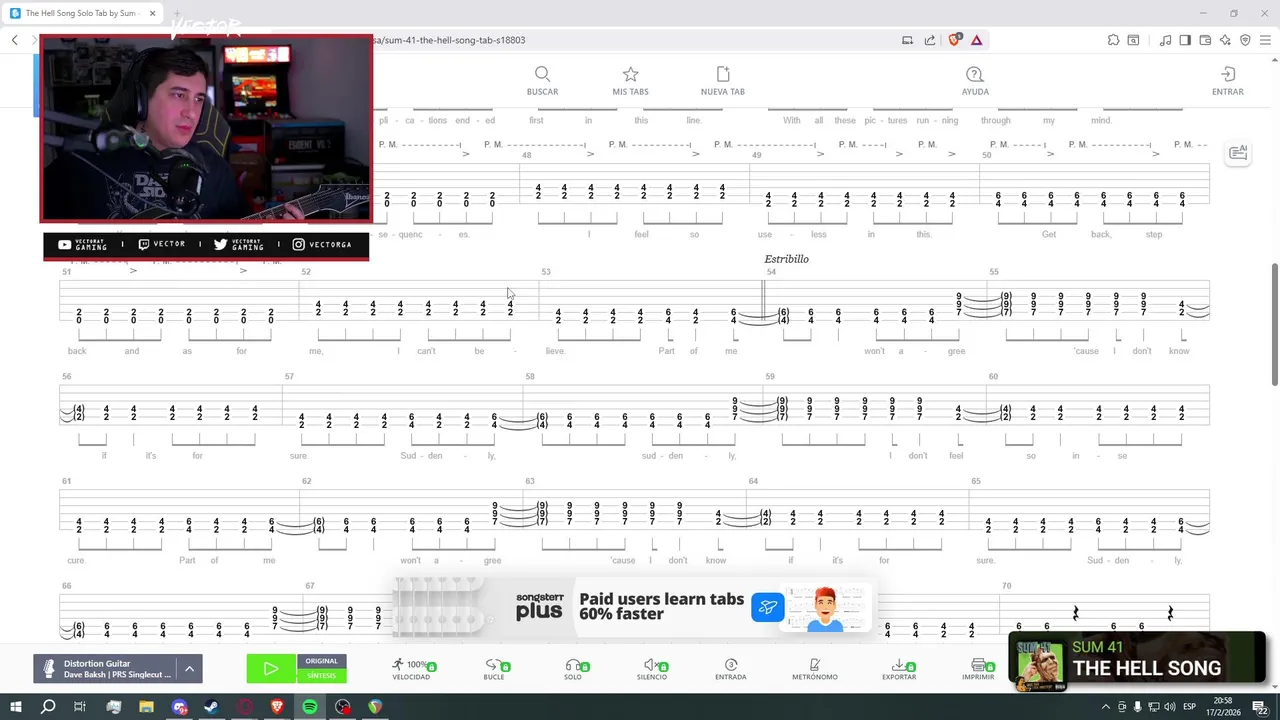Open Spotify from the taskbar
Screen dimensions: 1280x720
coord(310,707)
